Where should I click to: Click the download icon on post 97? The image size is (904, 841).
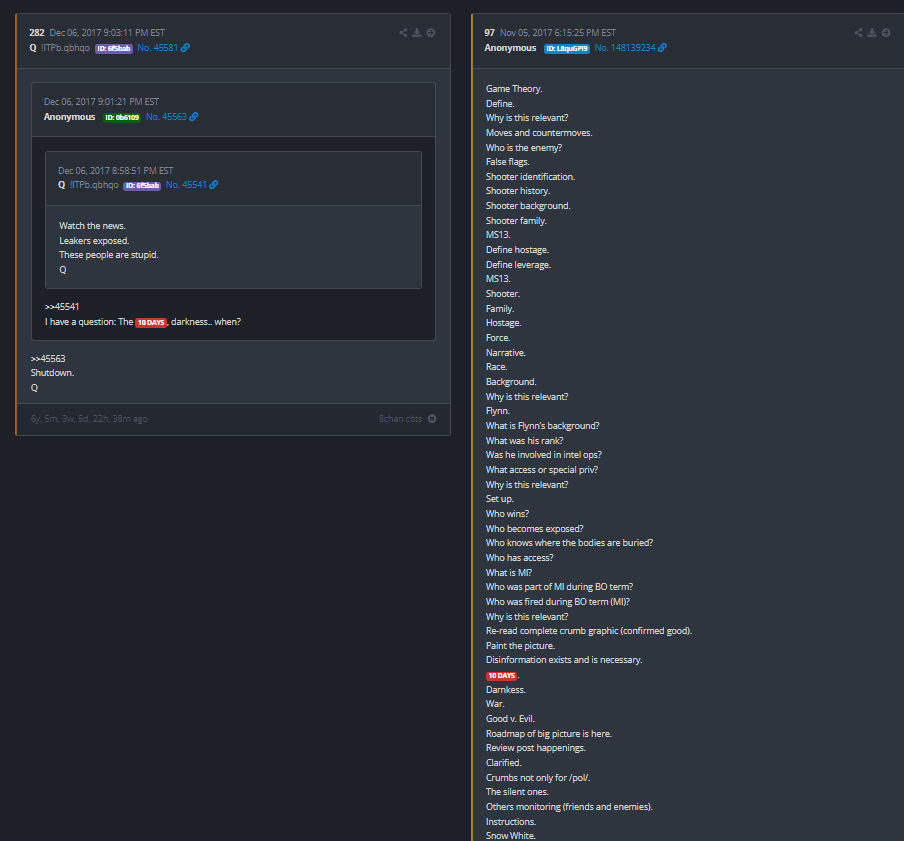[872, 33]
